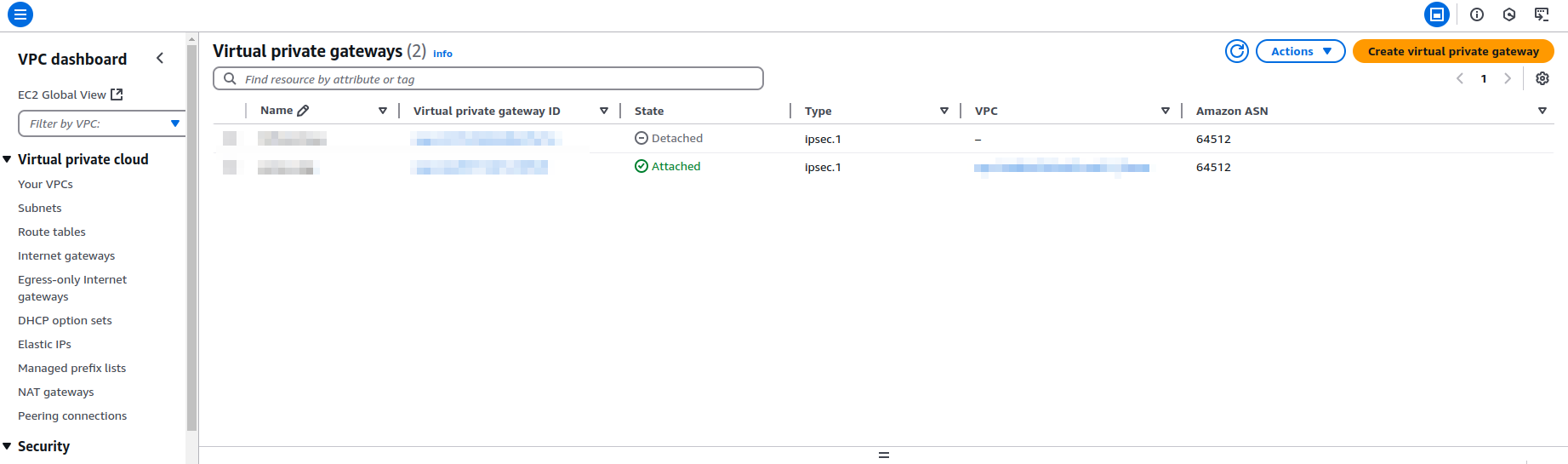Collapse the VPC dashboard side panel
This screenshot has width=1568, height=464.
coord(160,58)
